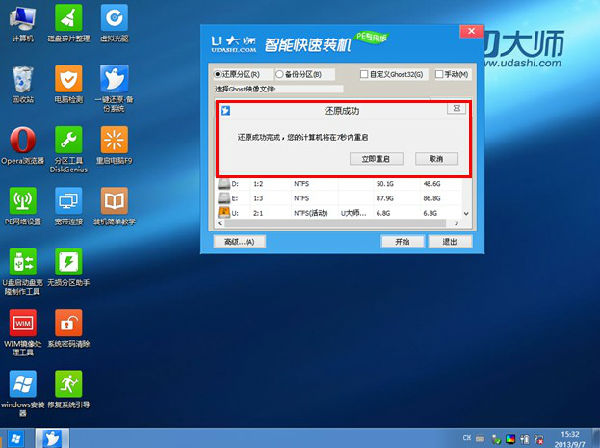
Task: Launch DiskGenius partition tool icon
Action: [69, 141]
